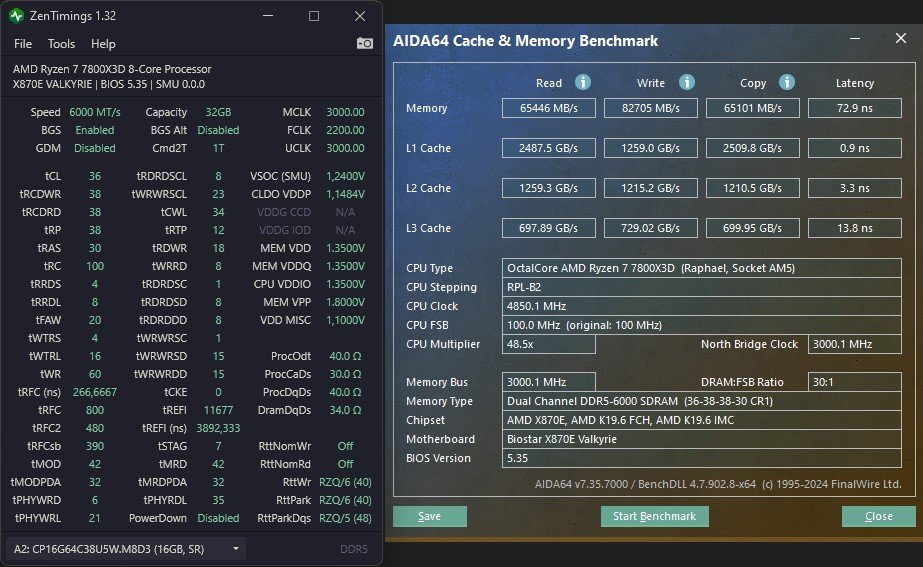
Task: Open the Help menu
Action: pos(103,44)
